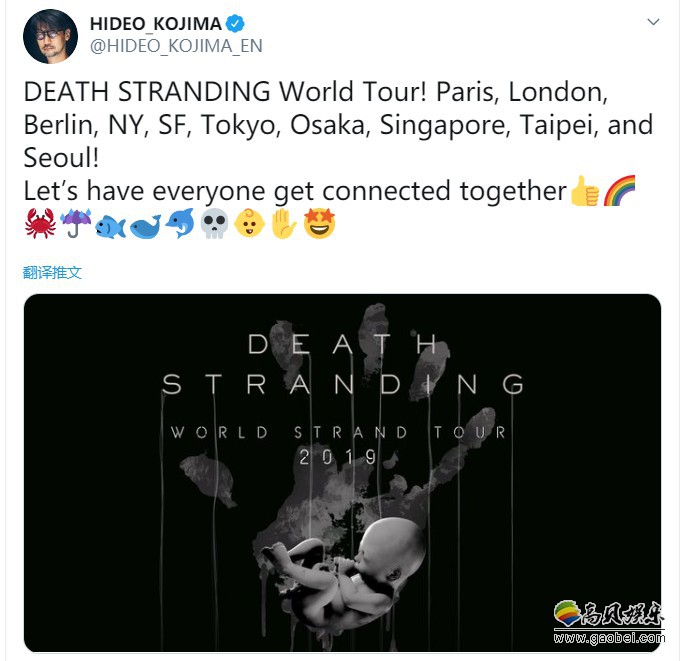681x661 pixels.
Task: Open the @HIDEO_KOJIMA_EN handle link
Action: pos(176,46)
